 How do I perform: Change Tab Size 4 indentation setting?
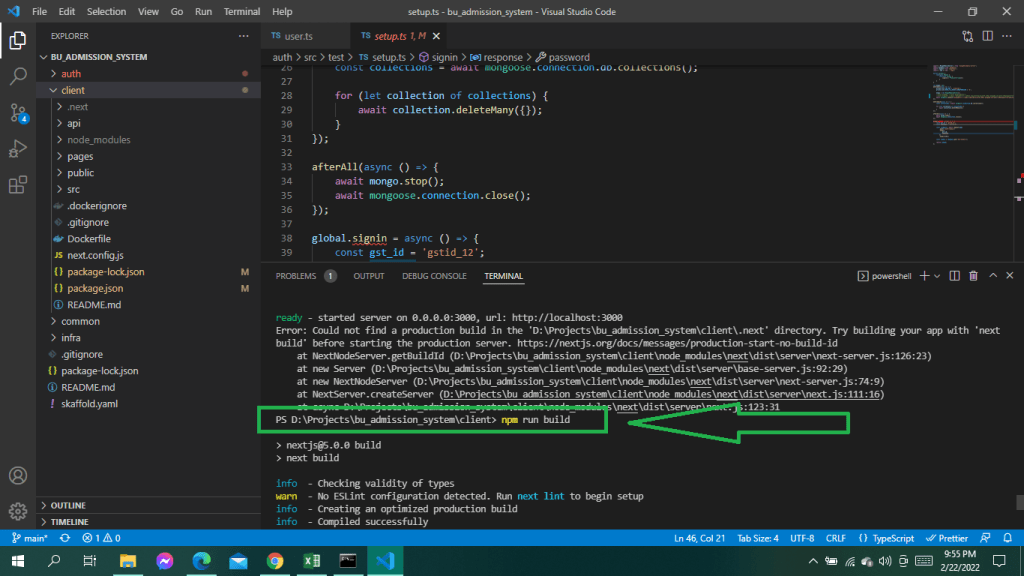[x=758, y=538]
